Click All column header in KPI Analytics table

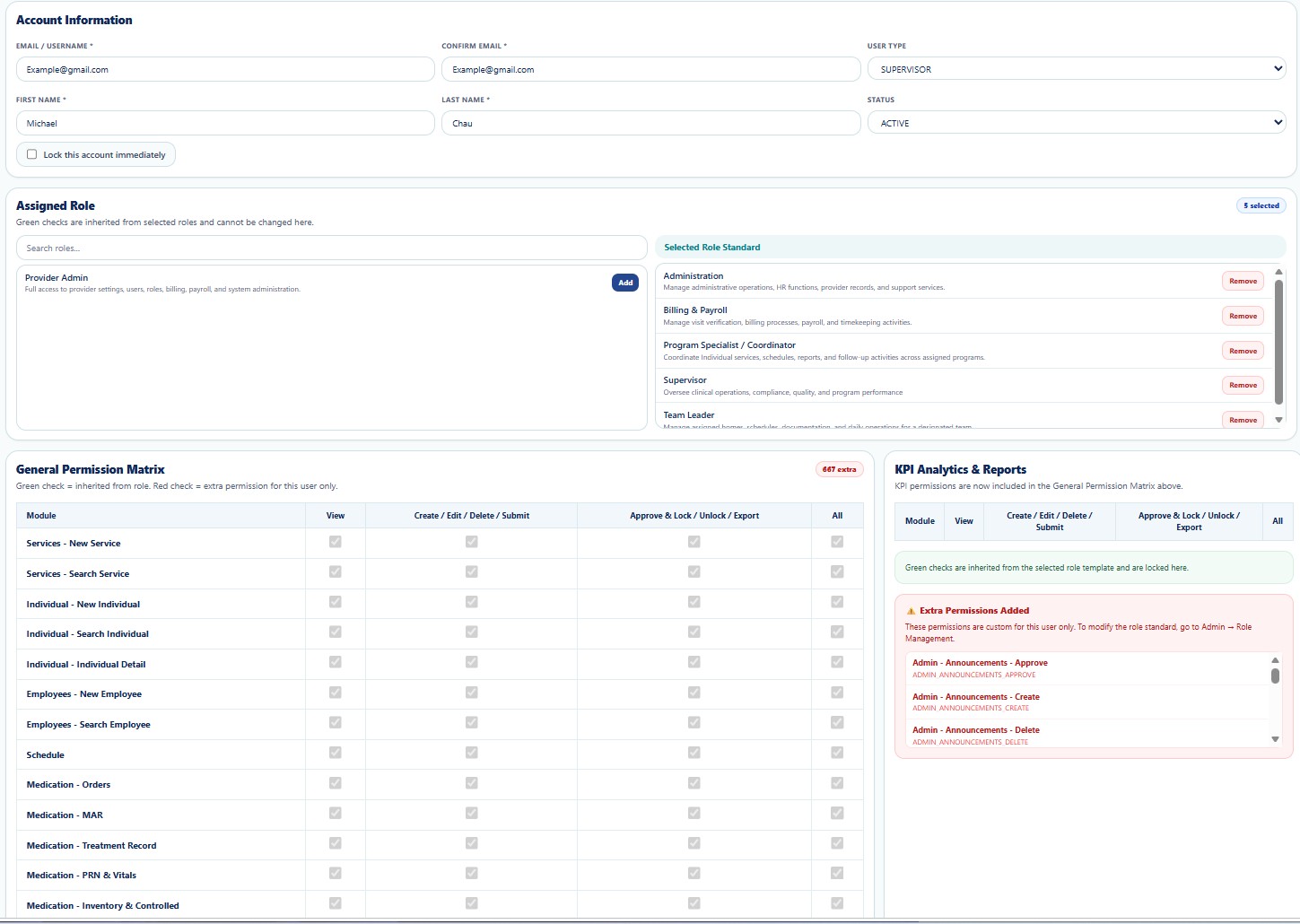coord(1278,521)
